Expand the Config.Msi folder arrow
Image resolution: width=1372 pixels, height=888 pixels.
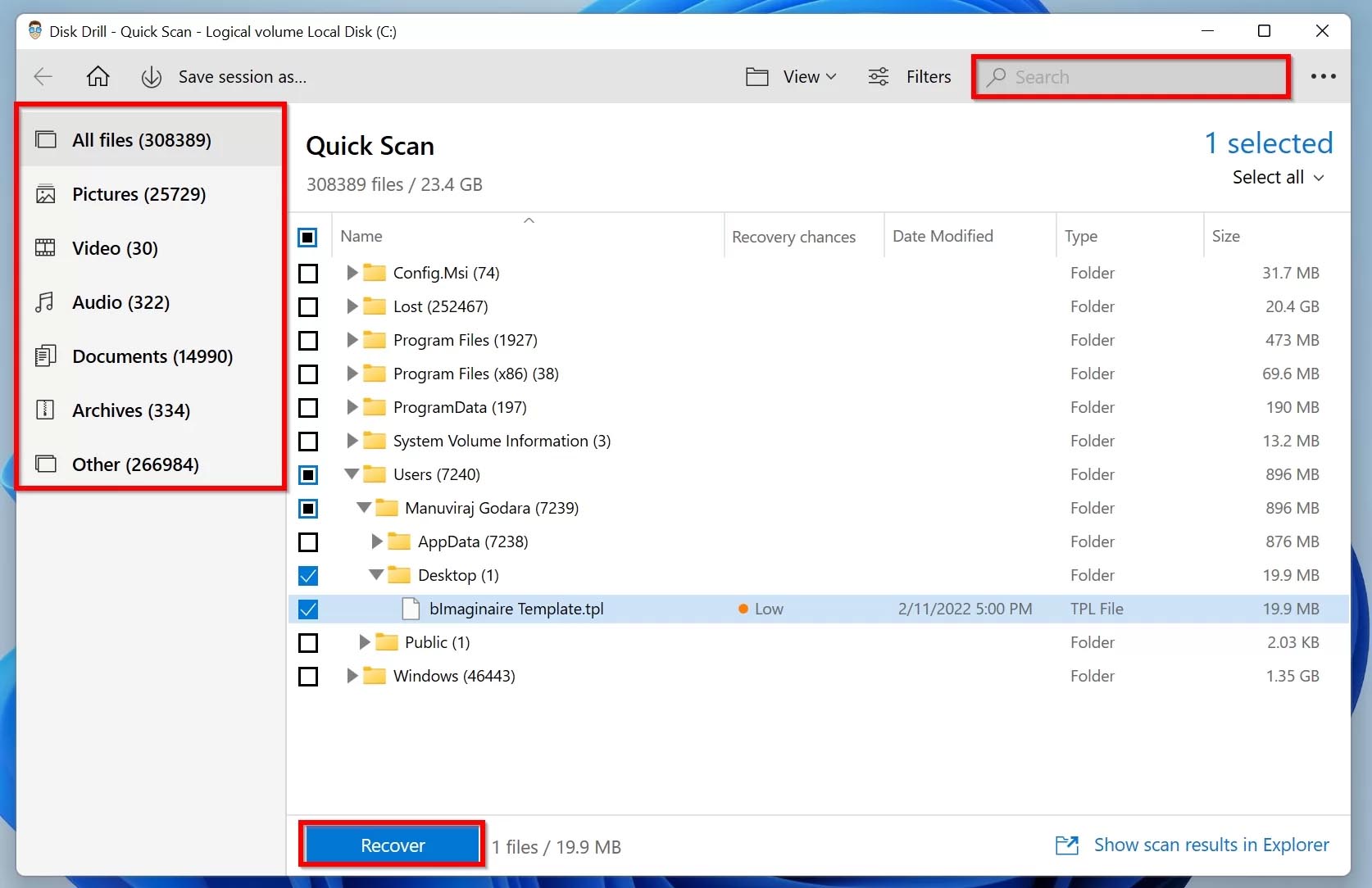click(352, 273)
